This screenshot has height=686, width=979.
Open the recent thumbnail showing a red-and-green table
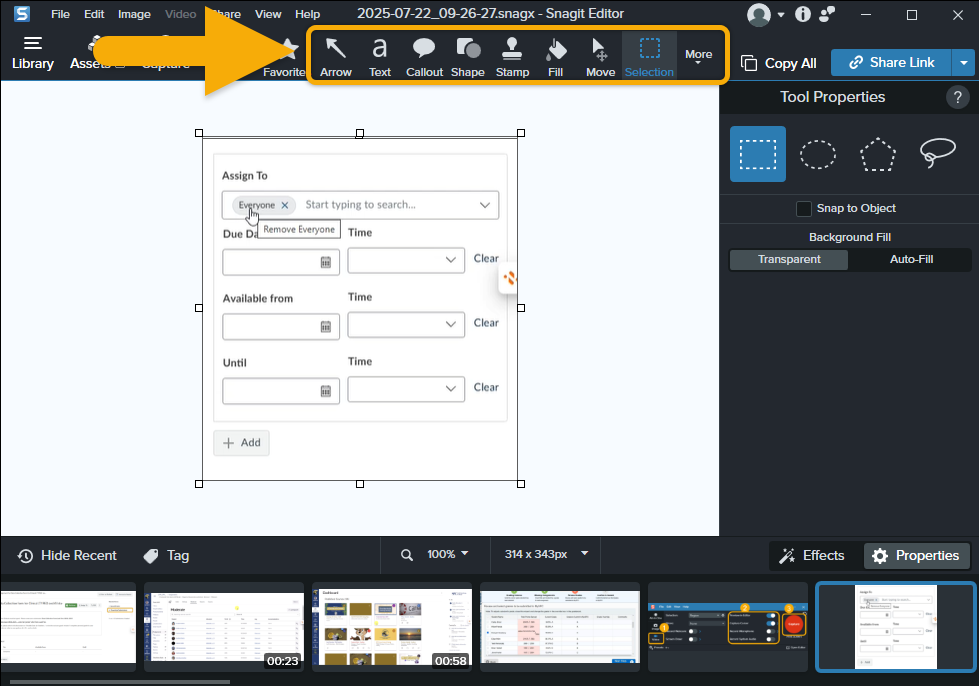click(560, 627)
